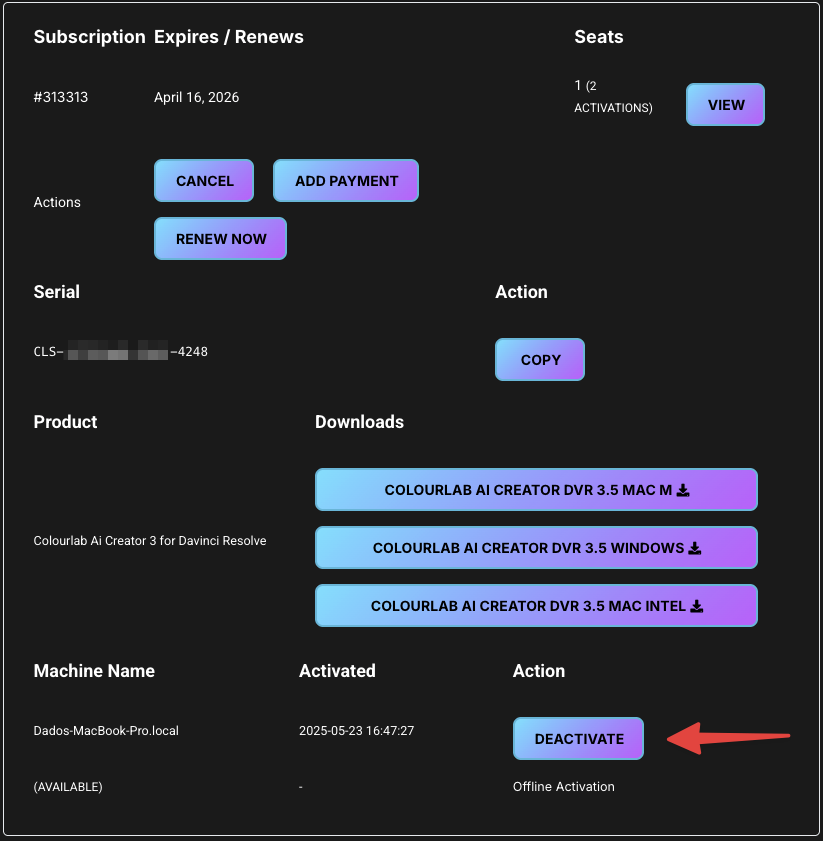This screenshot has width=823, height=841.
Task: Click the download icon on the Windows button
Action: 695,548
